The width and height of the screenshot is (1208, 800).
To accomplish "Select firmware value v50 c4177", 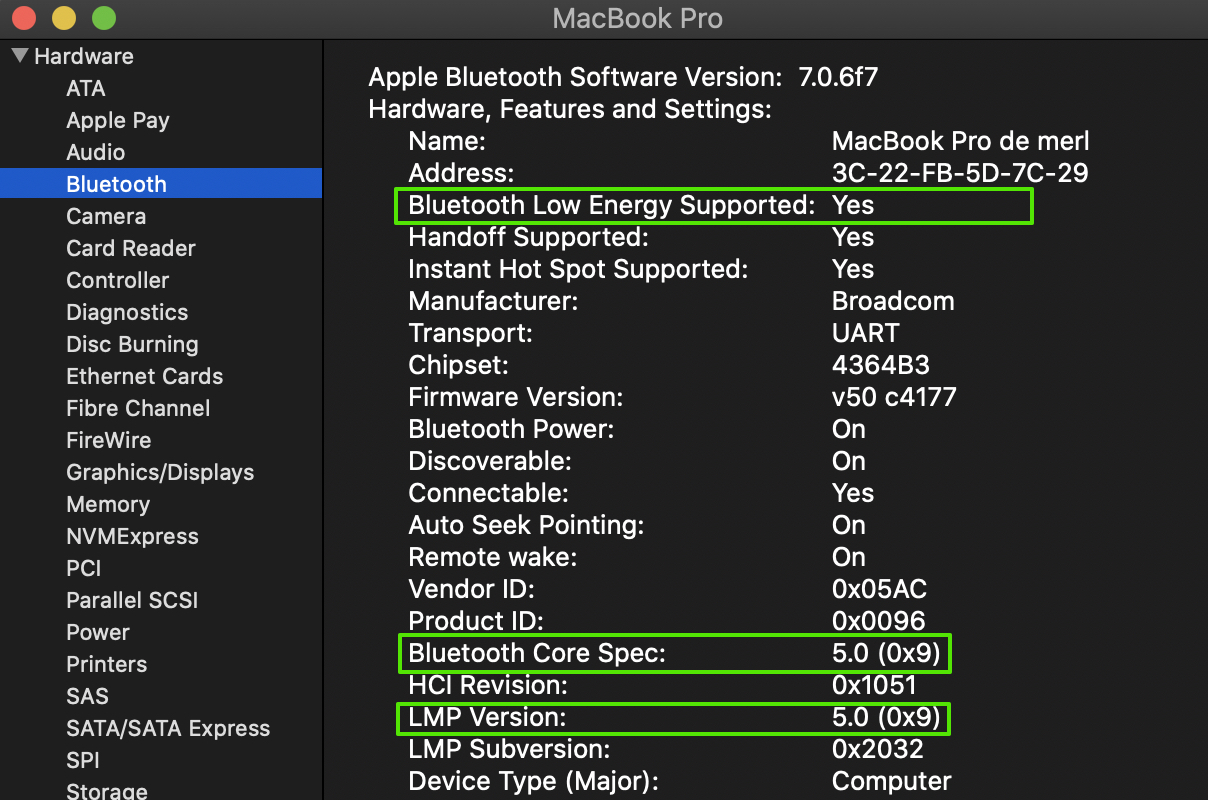I will [x=894, y=397].
